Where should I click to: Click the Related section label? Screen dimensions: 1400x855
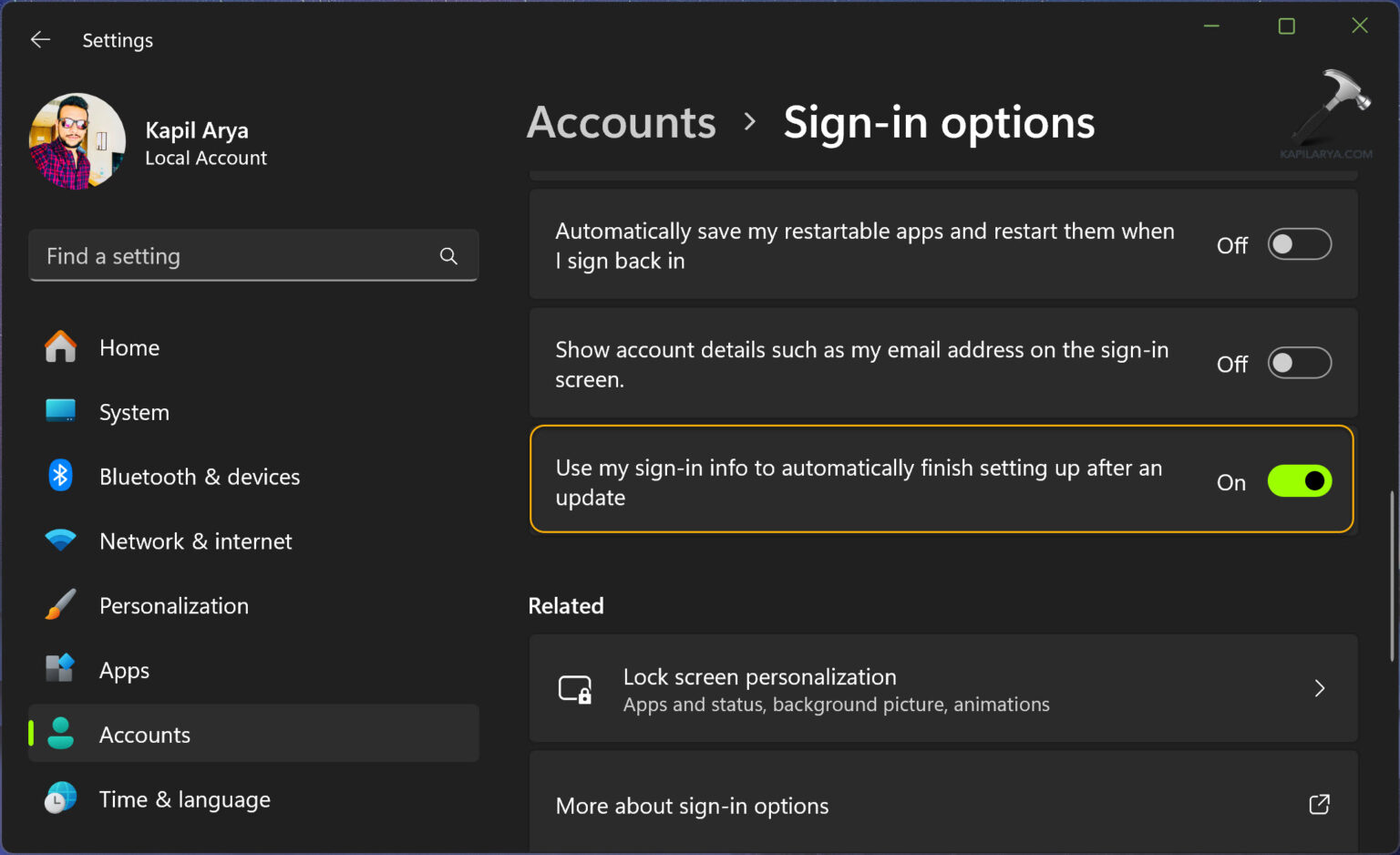coord(566,606)
